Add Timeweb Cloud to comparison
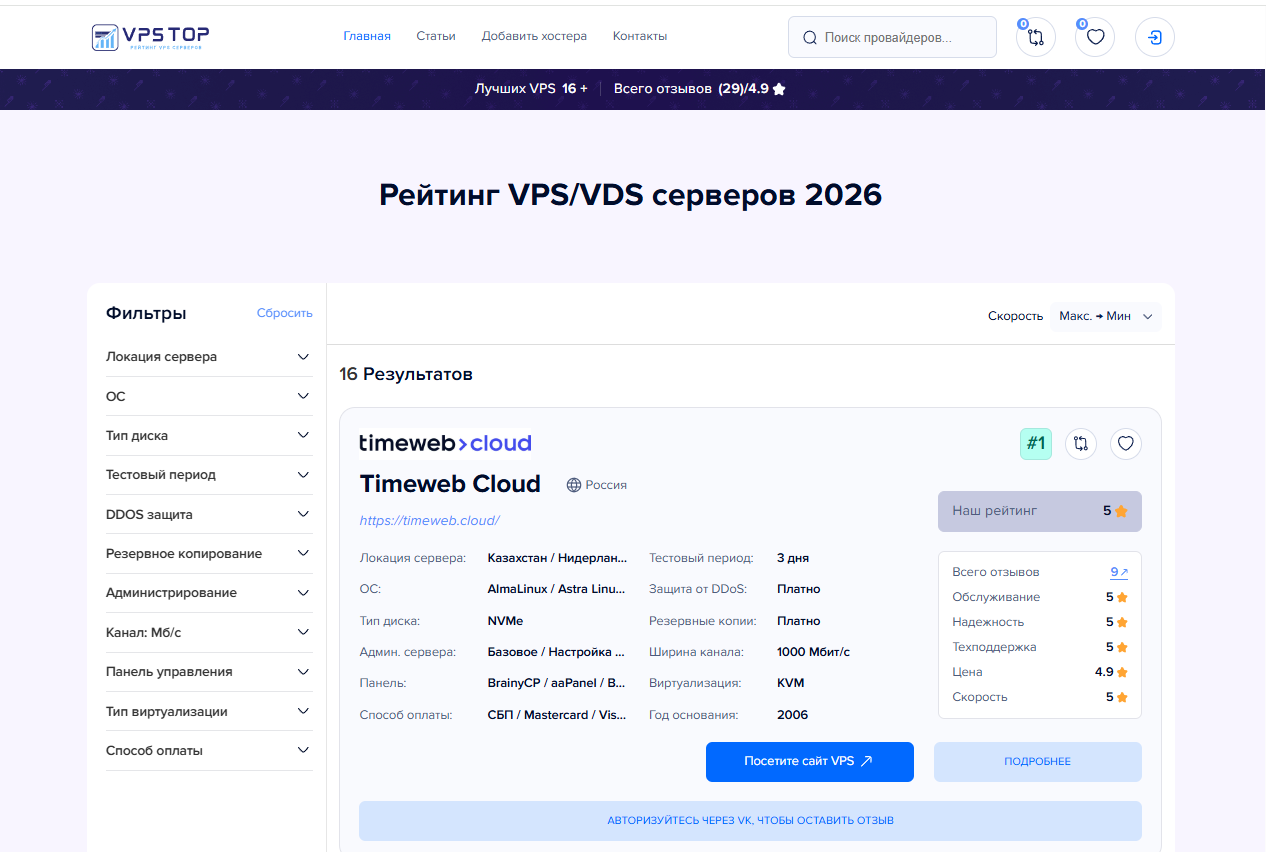 click(x=1081, y=443)
